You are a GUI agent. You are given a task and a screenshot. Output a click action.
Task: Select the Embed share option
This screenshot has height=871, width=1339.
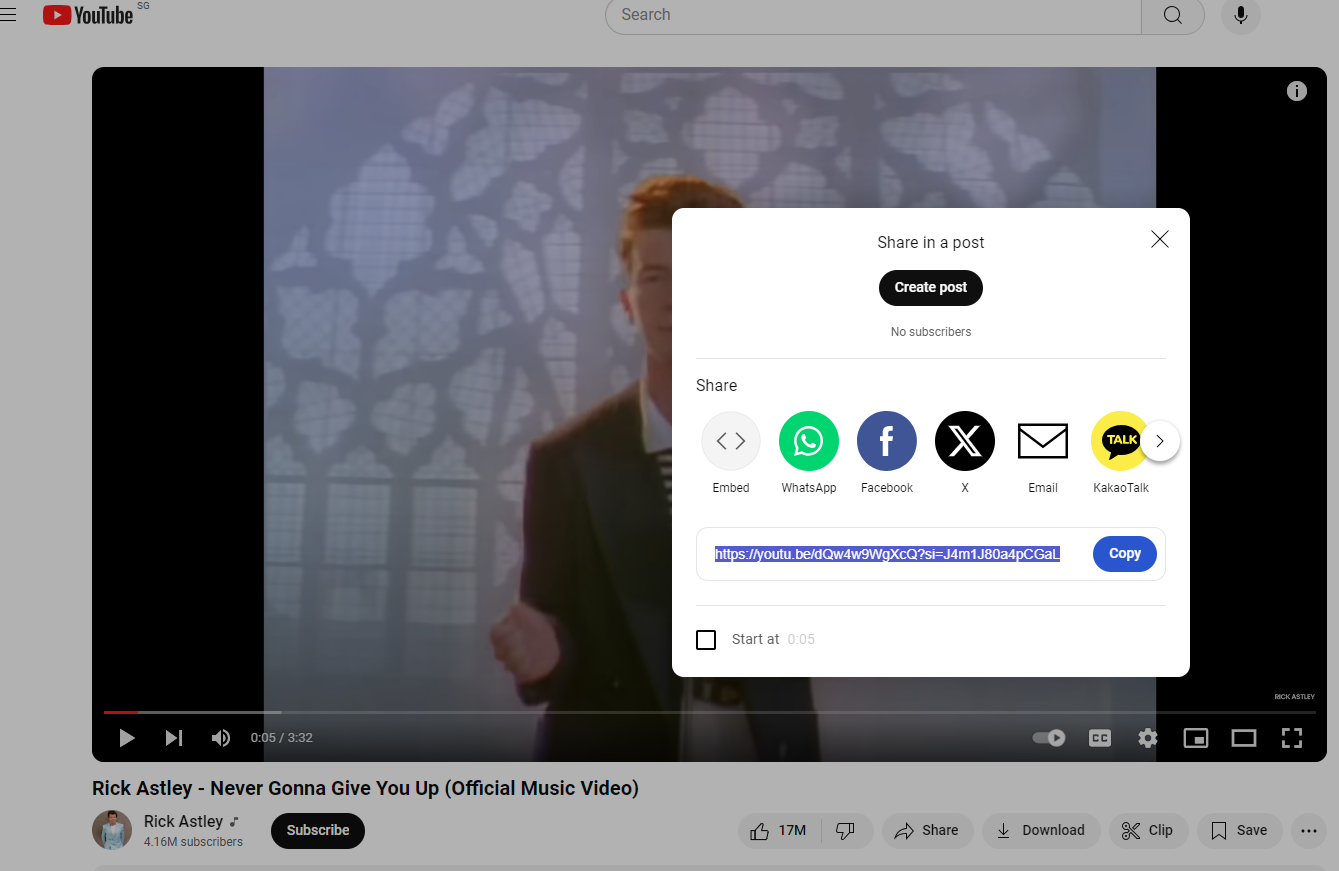click(731, 452)
